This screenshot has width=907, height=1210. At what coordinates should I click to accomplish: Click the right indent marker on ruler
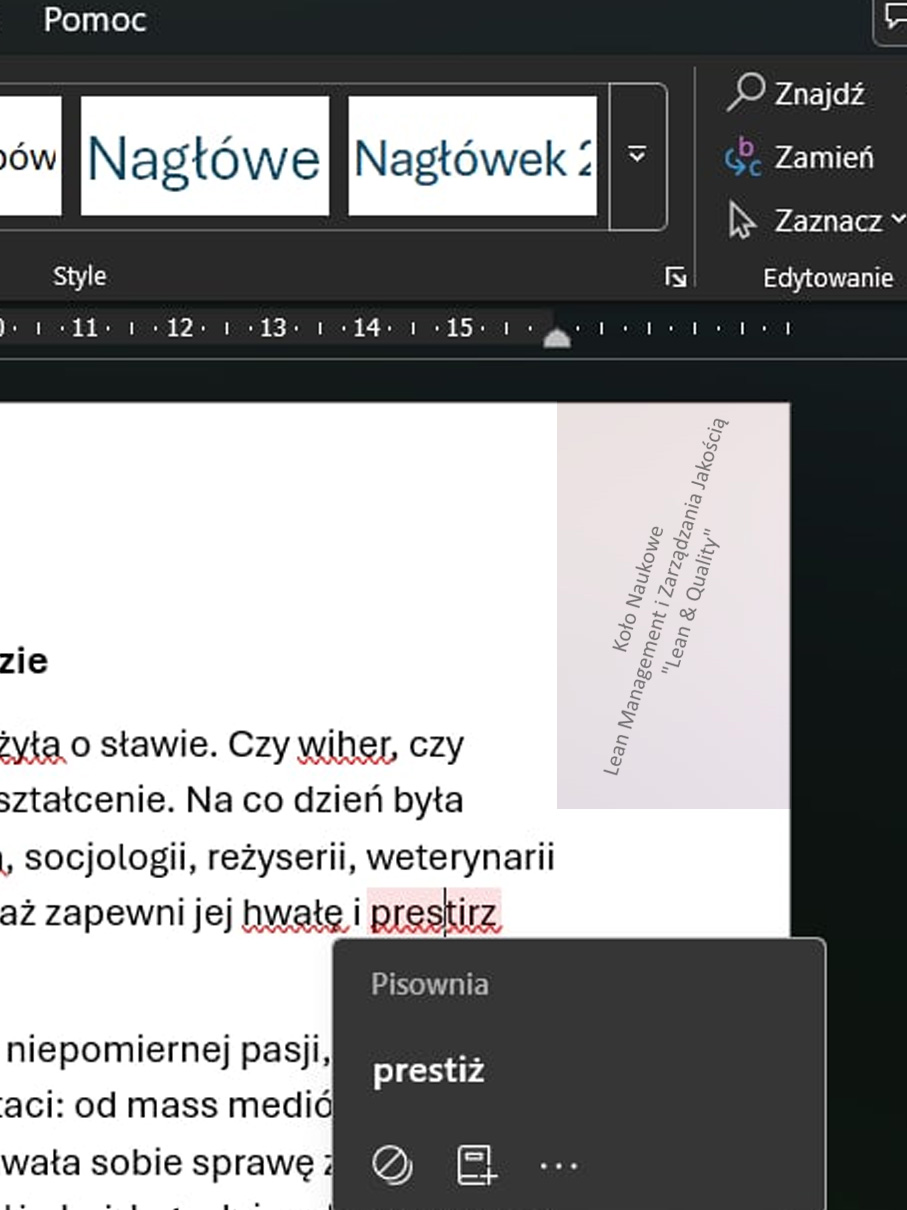coord(557,338)
